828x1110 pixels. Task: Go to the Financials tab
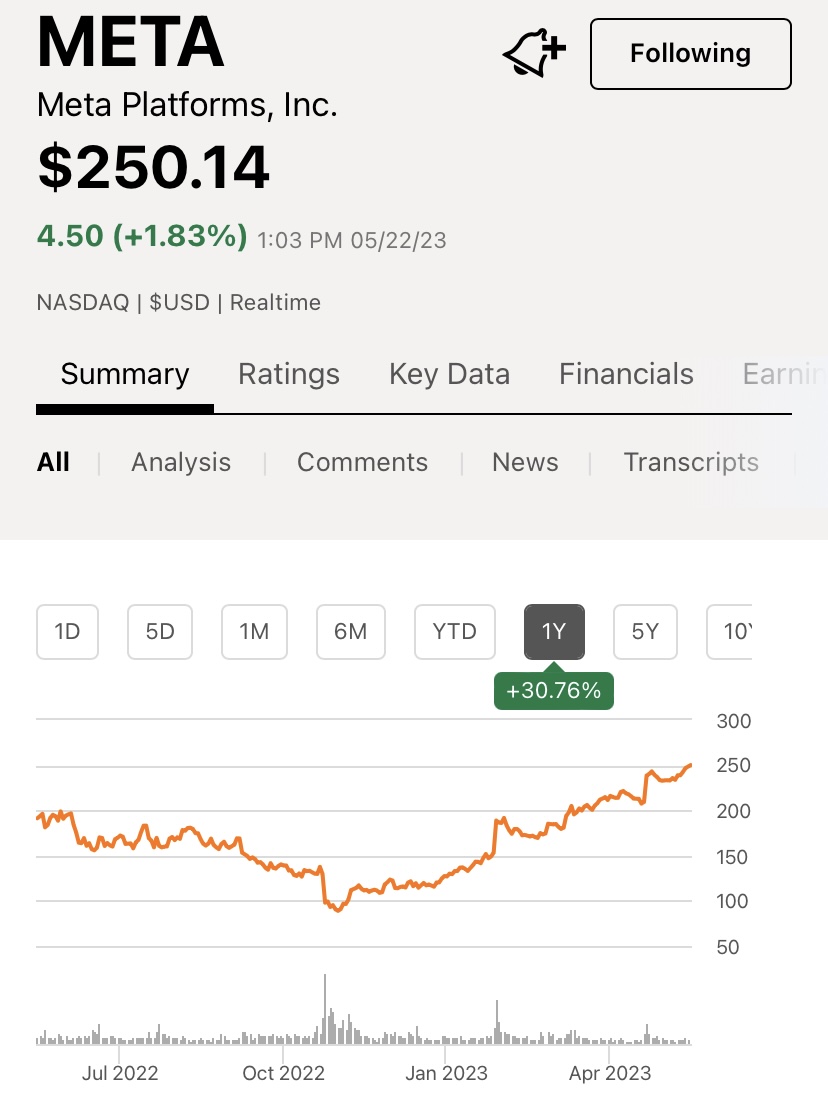point(626,375)
